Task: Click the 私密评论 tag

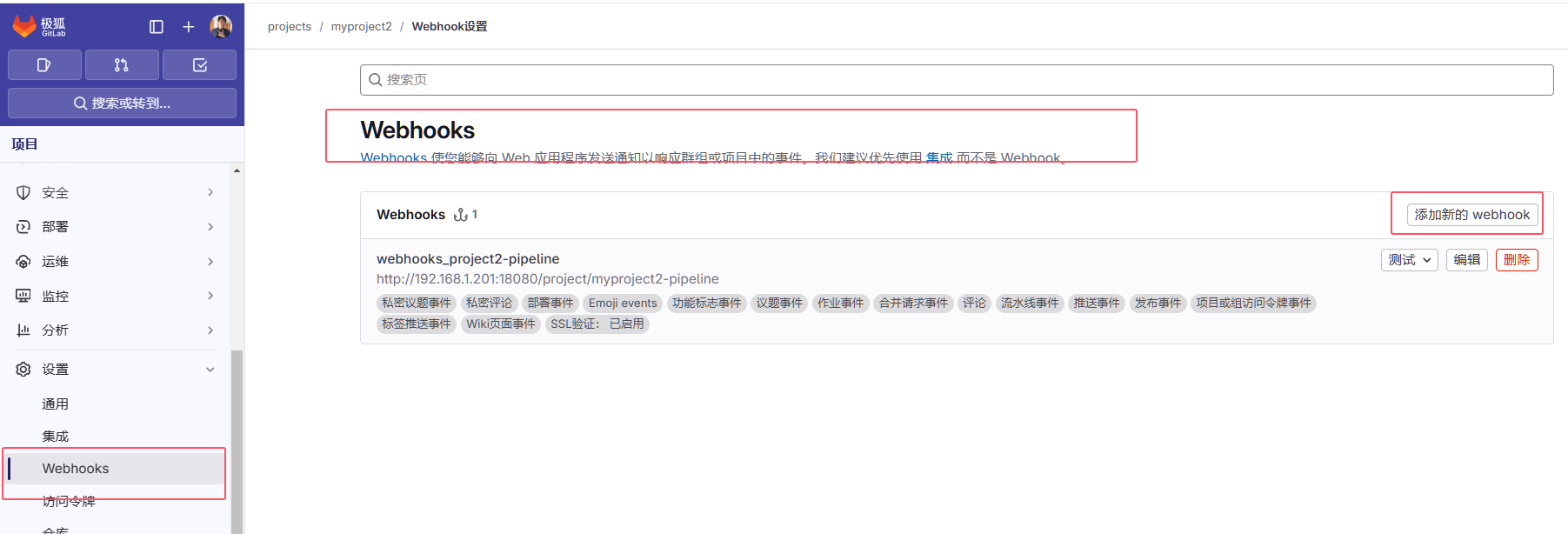Action: click(x=489, y=304)
